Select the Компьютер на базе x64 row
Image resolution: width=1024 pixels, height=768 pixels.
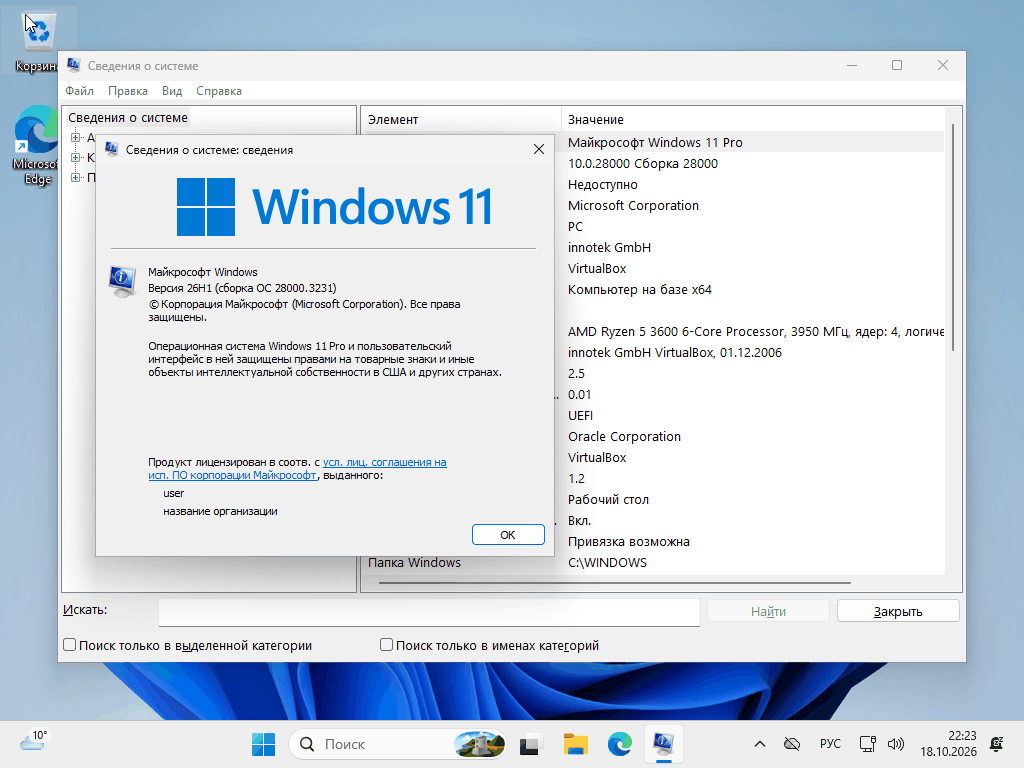tap(639, 289)
